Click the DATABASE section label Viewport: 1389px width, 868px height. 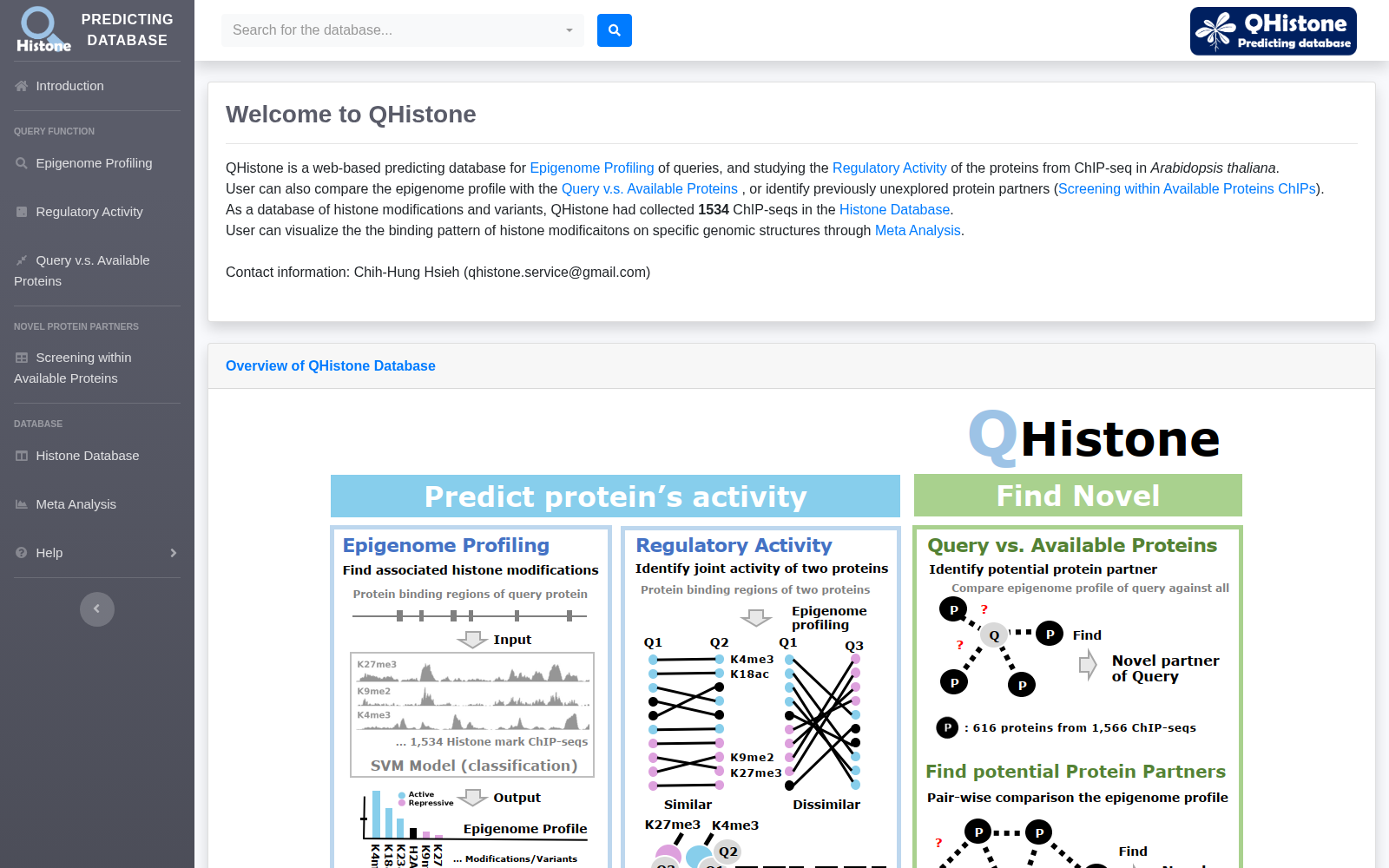pos(38,424)
